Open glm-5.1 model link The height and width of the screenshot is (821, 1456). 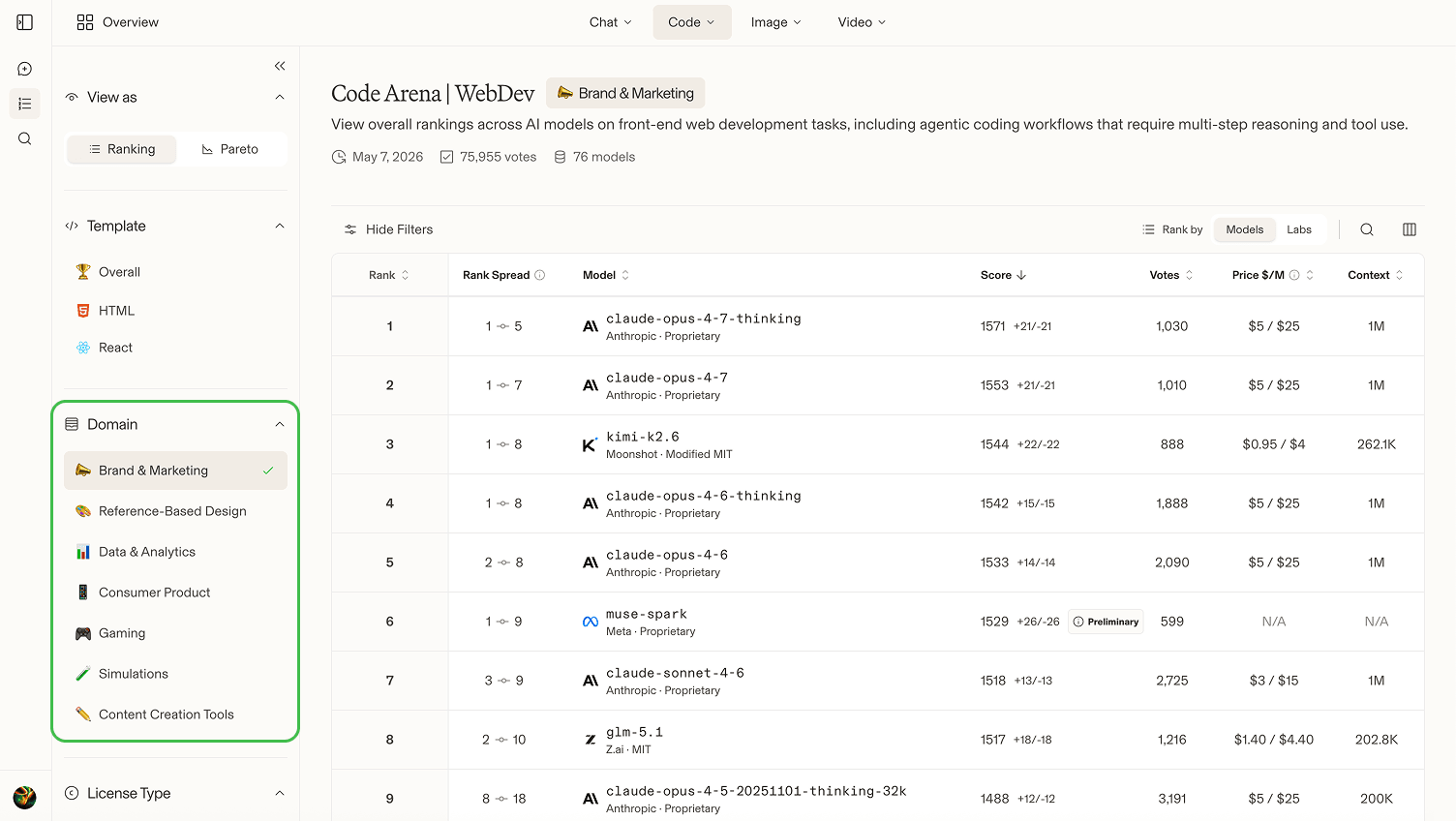tap(635, 732)
